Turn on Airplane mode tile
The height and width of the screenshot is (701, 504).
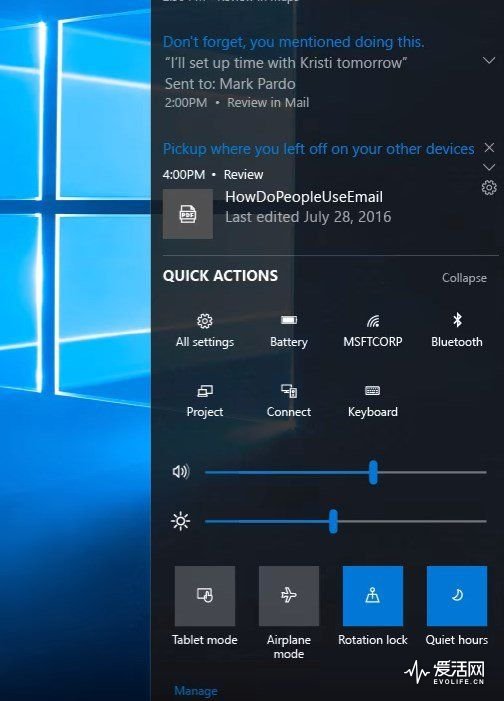289,596
